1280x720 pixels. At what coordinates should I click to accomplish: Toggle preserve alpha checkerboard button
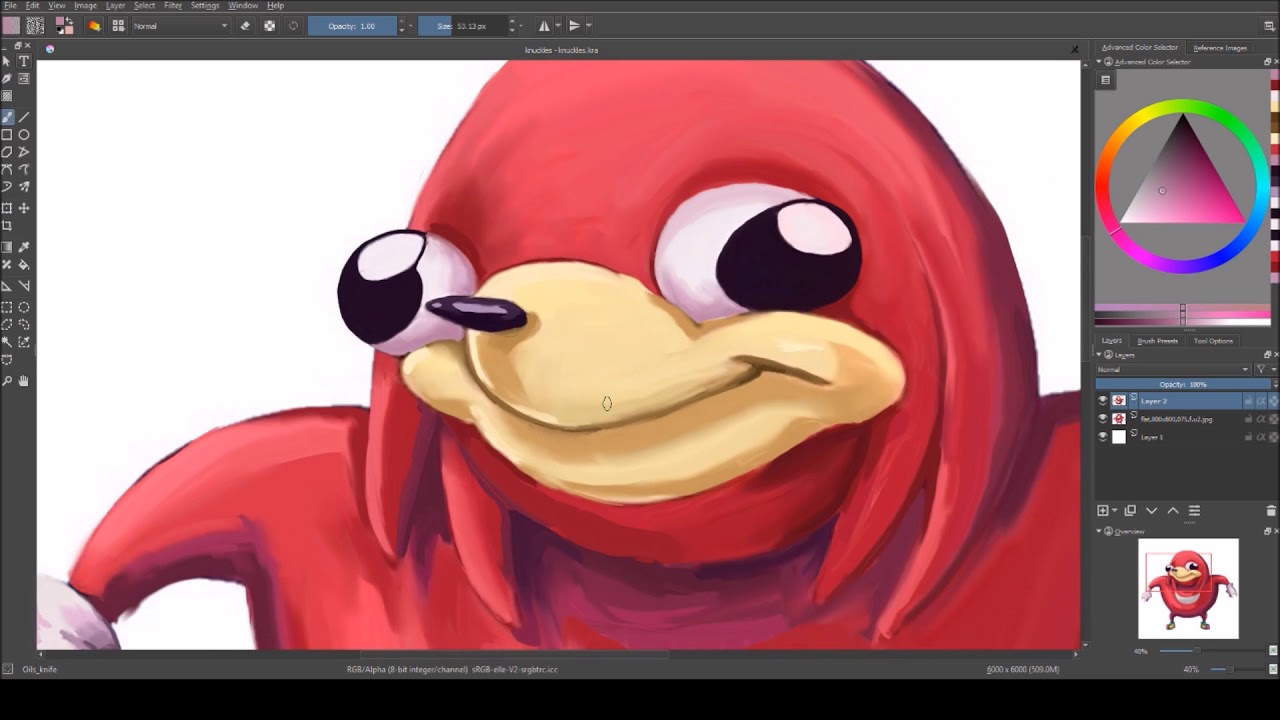tap(269, 26)
